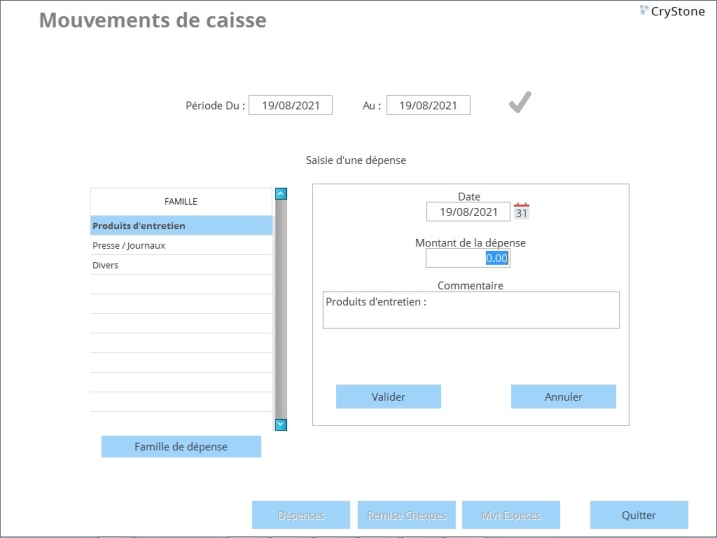Choose Presse / Journaux in the family list
717x538 pixels.
point(181,245)
